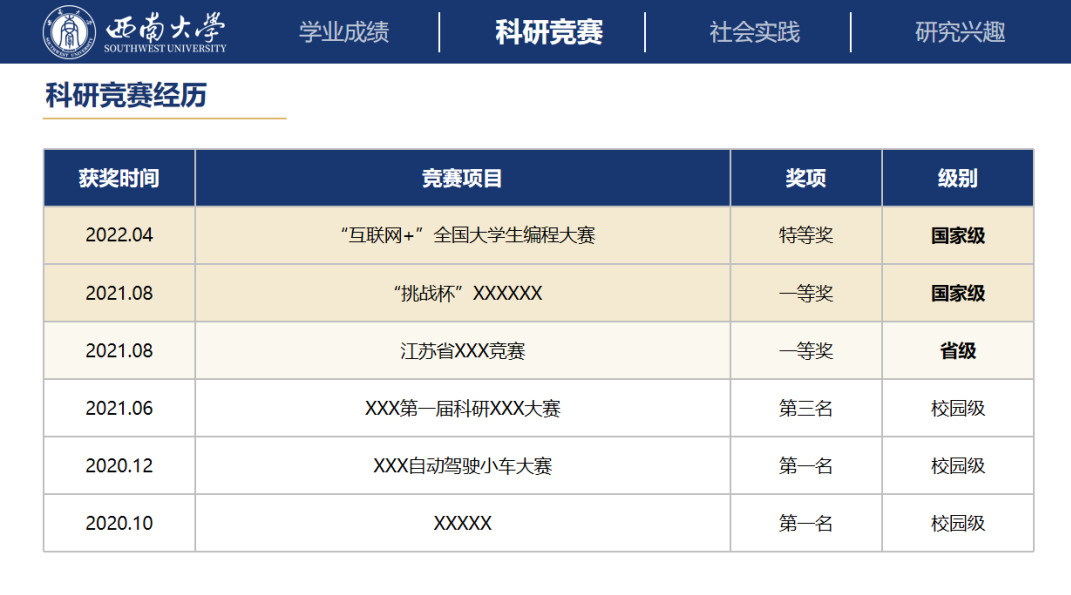Open the 学业成绩 tab

(344, 32)
